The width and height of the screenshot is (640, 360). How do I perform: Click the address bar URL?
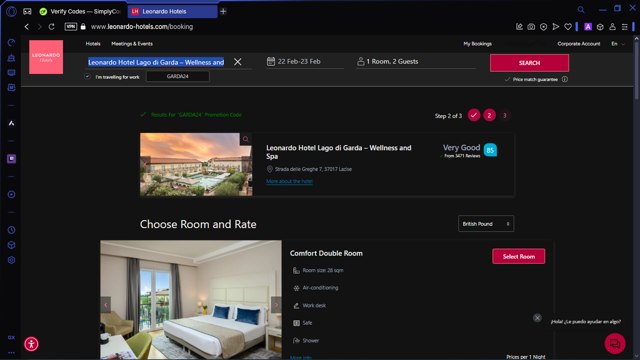point(142,27)
